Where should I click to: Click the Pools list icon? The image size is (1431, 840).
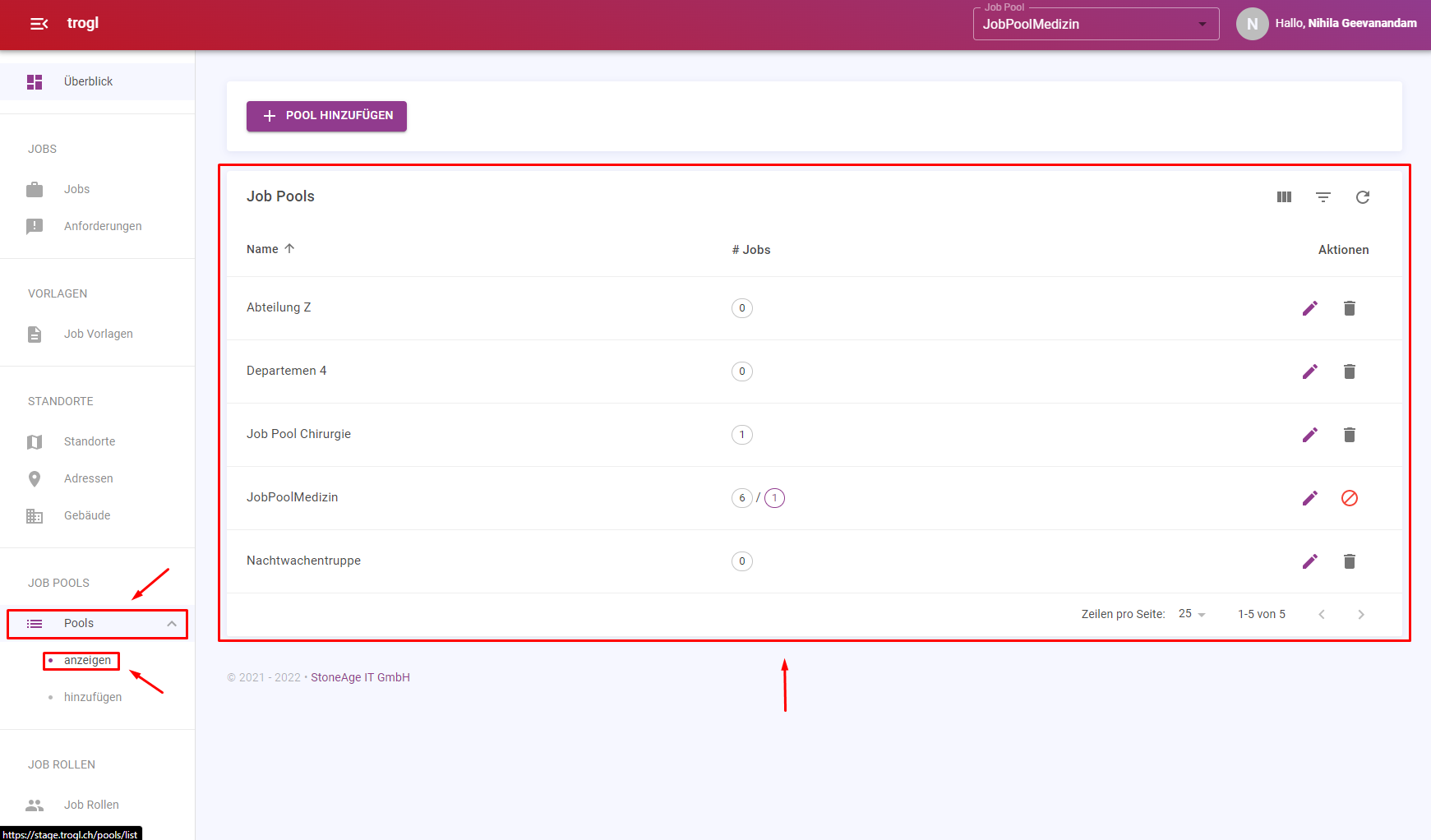pos(35,624)
